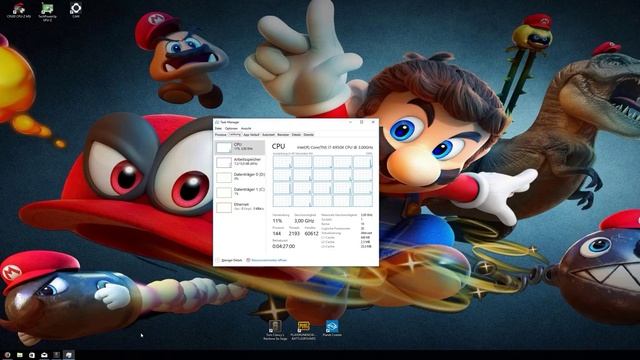Open the TechPowerUp GPU-Z desktop shortcut

click(47, 11)
